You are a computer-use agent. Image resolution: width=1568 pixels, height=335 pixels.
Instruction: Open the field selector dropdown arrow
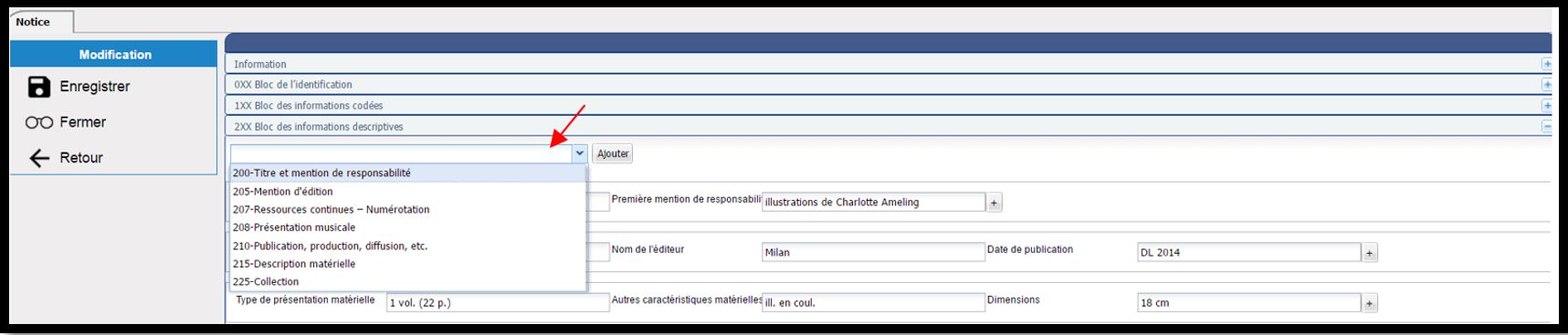click(x=579, y=153)
